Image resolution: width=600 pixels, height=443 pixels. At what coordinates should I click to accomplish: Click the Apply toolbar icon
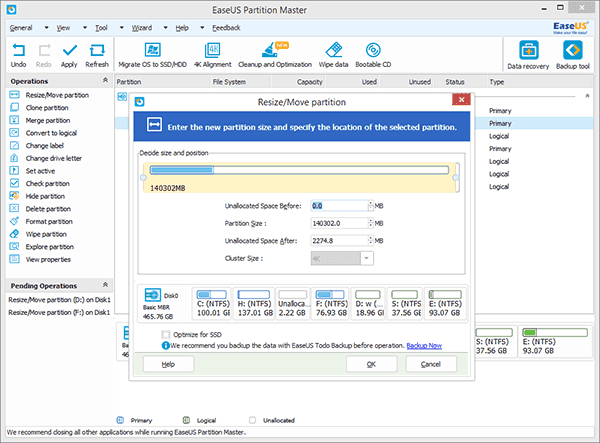point(69,52)
